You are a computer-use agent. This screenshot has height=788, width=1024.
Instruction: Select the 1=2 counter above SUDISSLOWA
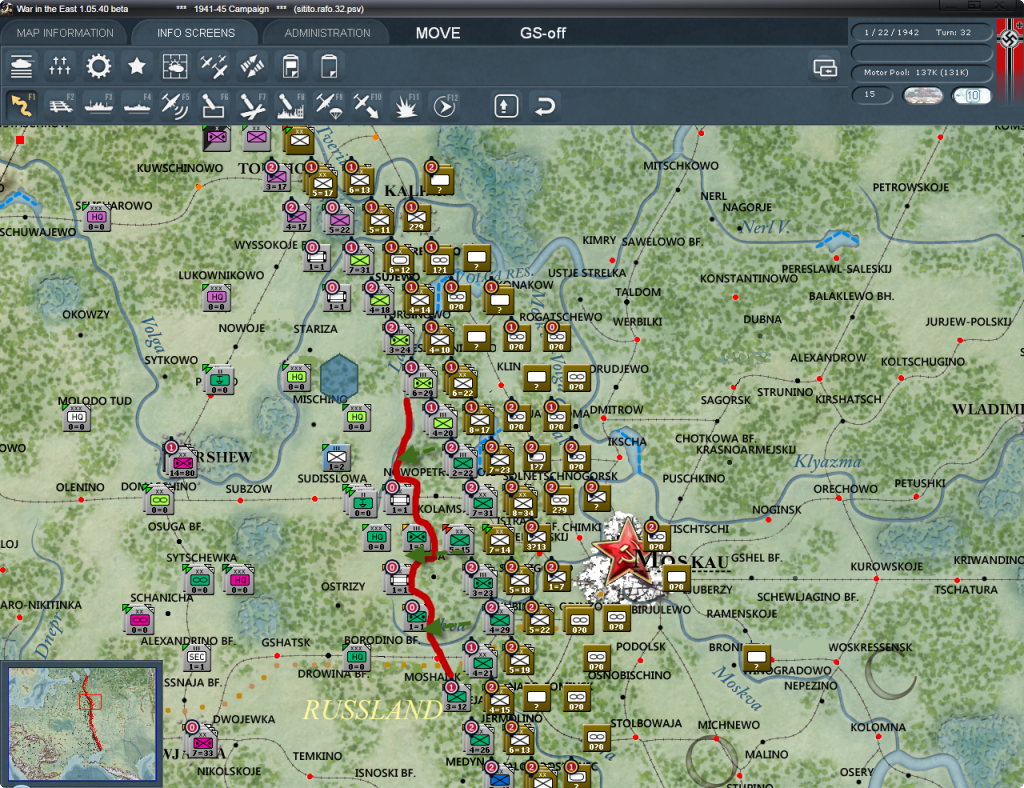337,458
